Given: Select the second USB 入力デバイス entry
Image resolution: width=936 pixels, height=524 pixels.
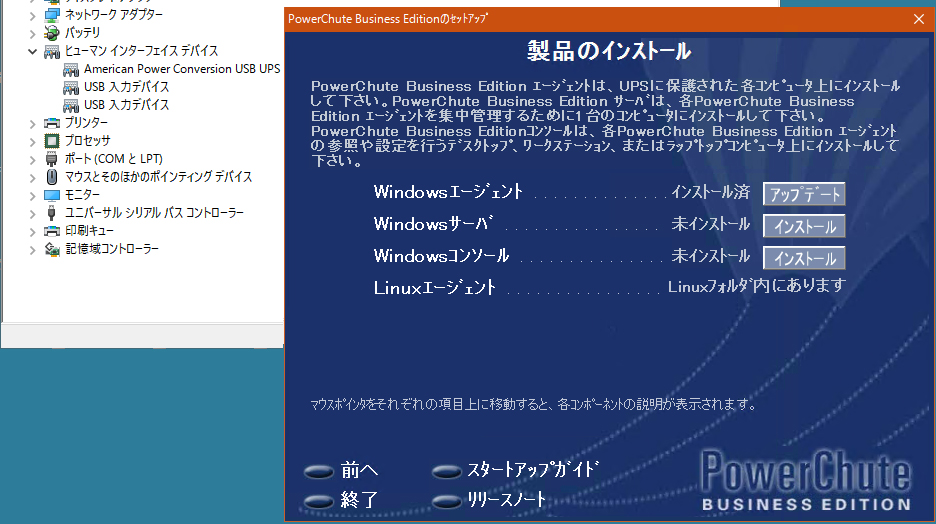Looking at the screenshot, I should point(127,105).
